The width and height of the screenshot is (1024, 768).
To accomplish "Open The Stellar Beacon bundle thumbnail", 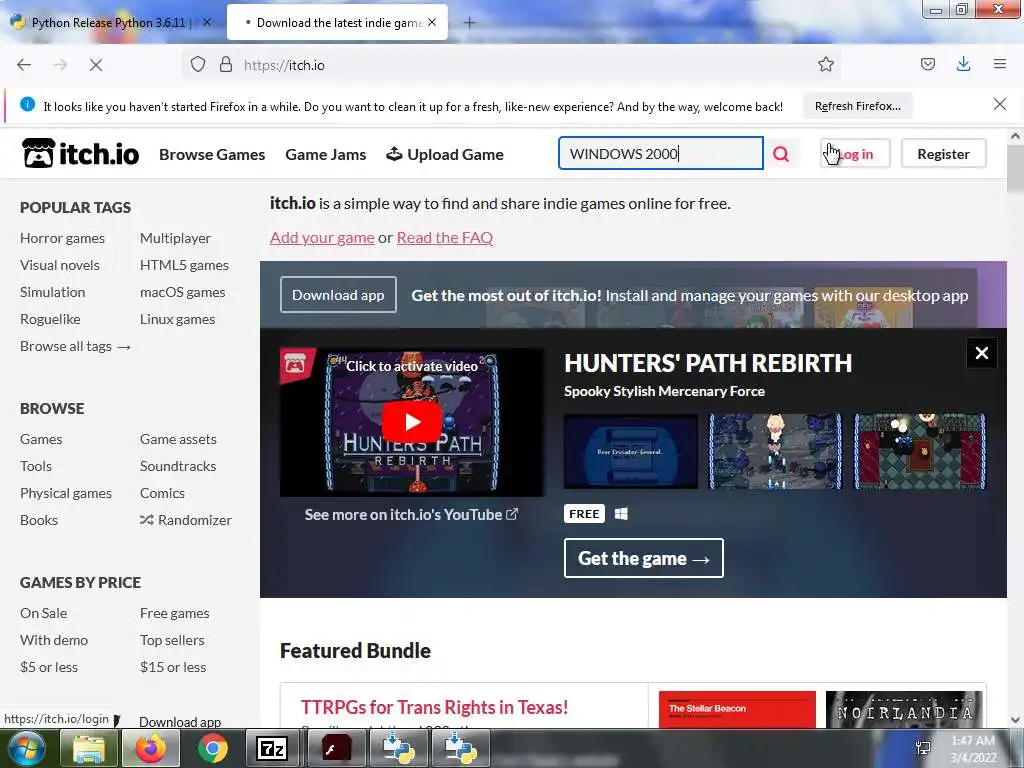I will [x=737, y=709].
